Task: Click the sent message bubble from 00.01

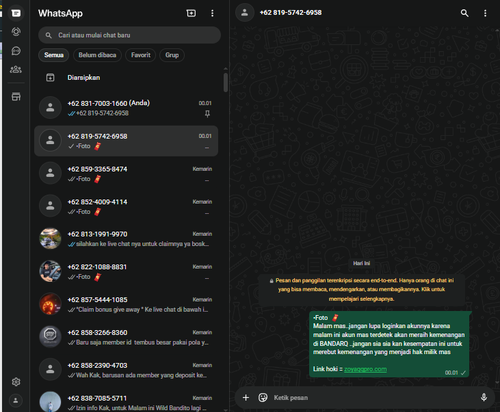Action: [389, 344]
